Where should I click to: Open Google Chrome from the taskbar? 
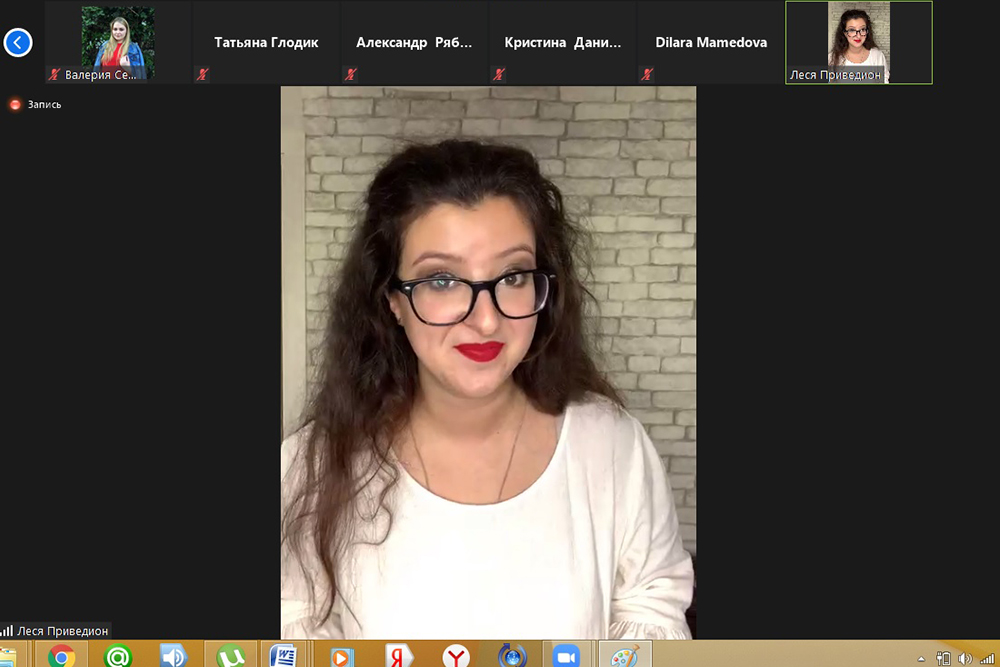[x=61, y=656]
